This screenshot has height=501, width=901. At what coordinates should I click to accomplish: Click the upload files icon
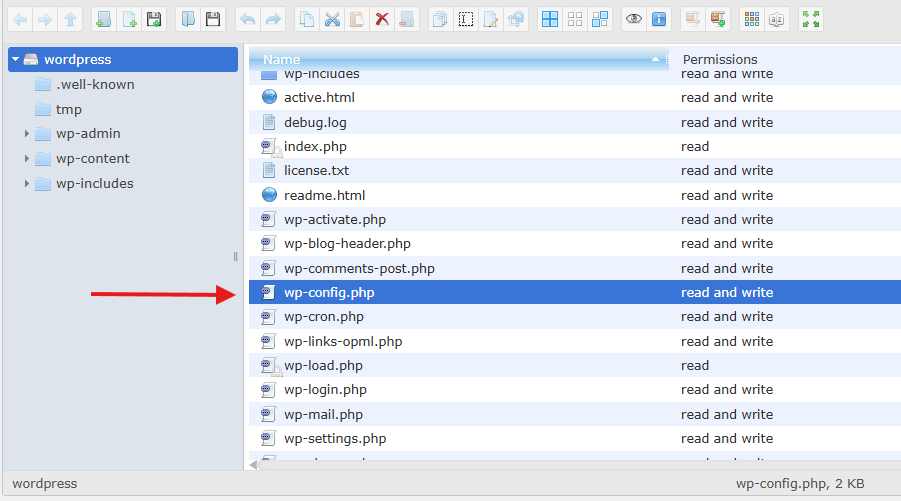point(153,19)
